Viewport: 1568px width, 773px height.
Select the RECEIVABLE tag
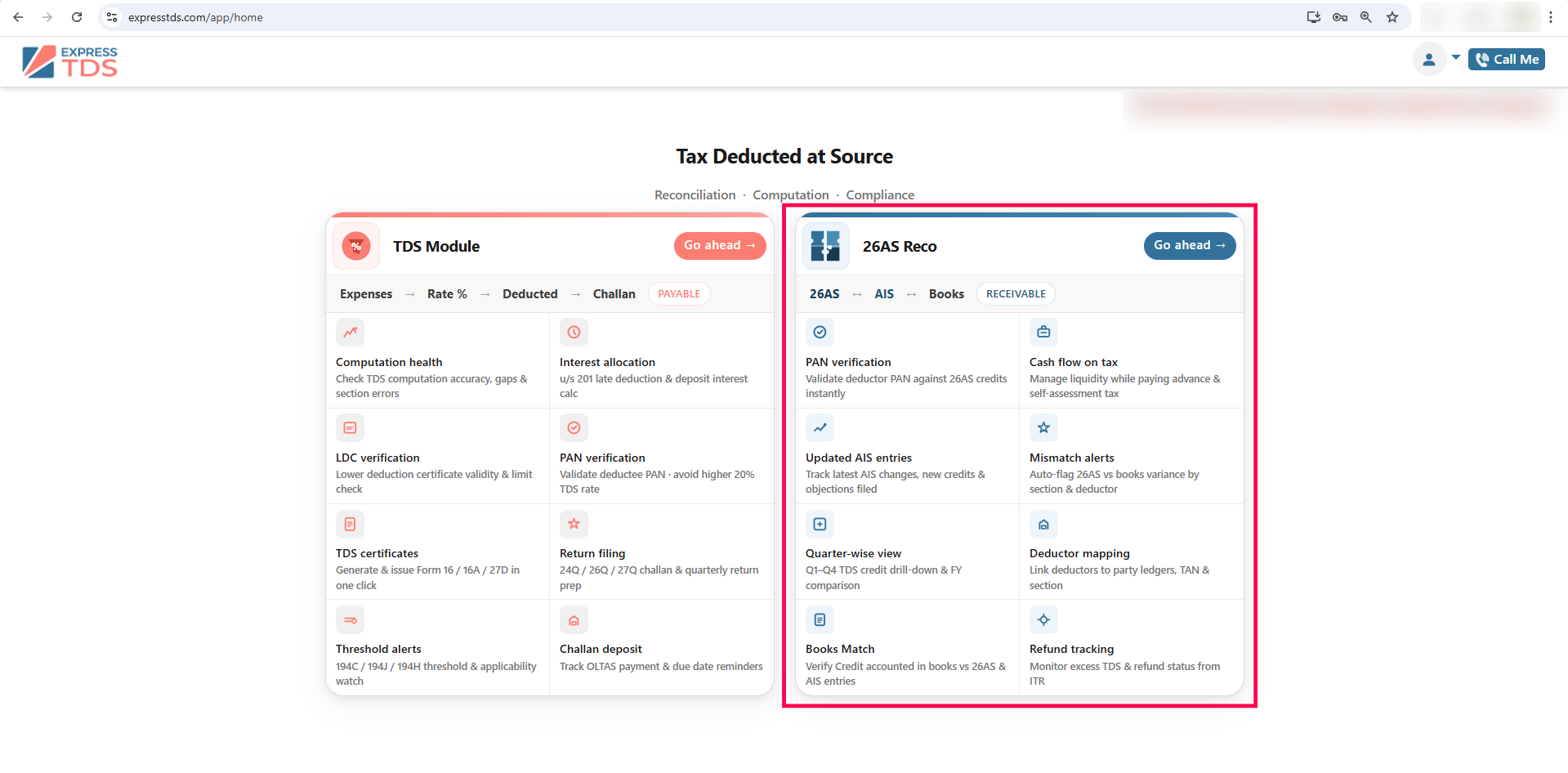click(1015, 294)
